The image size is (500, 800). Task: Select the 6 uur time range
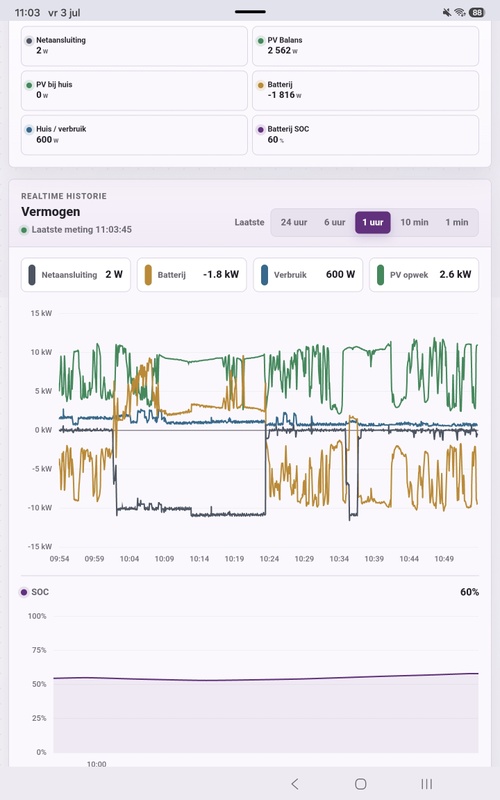pos(335,222)
